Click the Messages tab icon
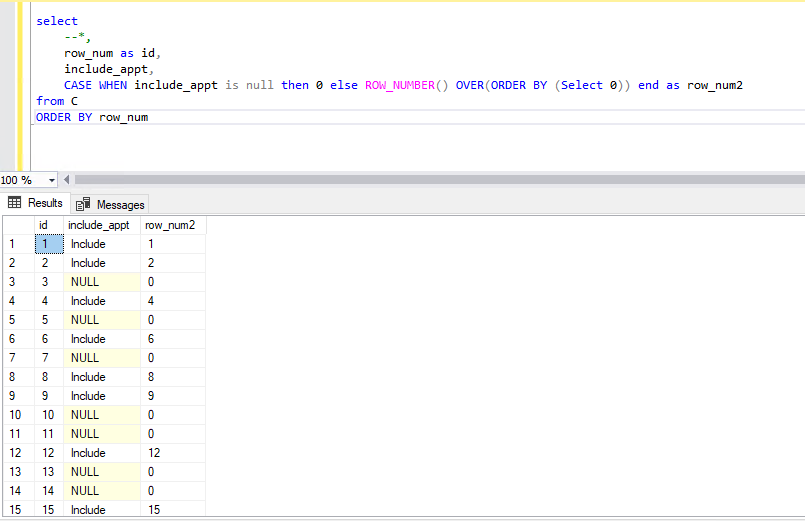 pos(83,204)
